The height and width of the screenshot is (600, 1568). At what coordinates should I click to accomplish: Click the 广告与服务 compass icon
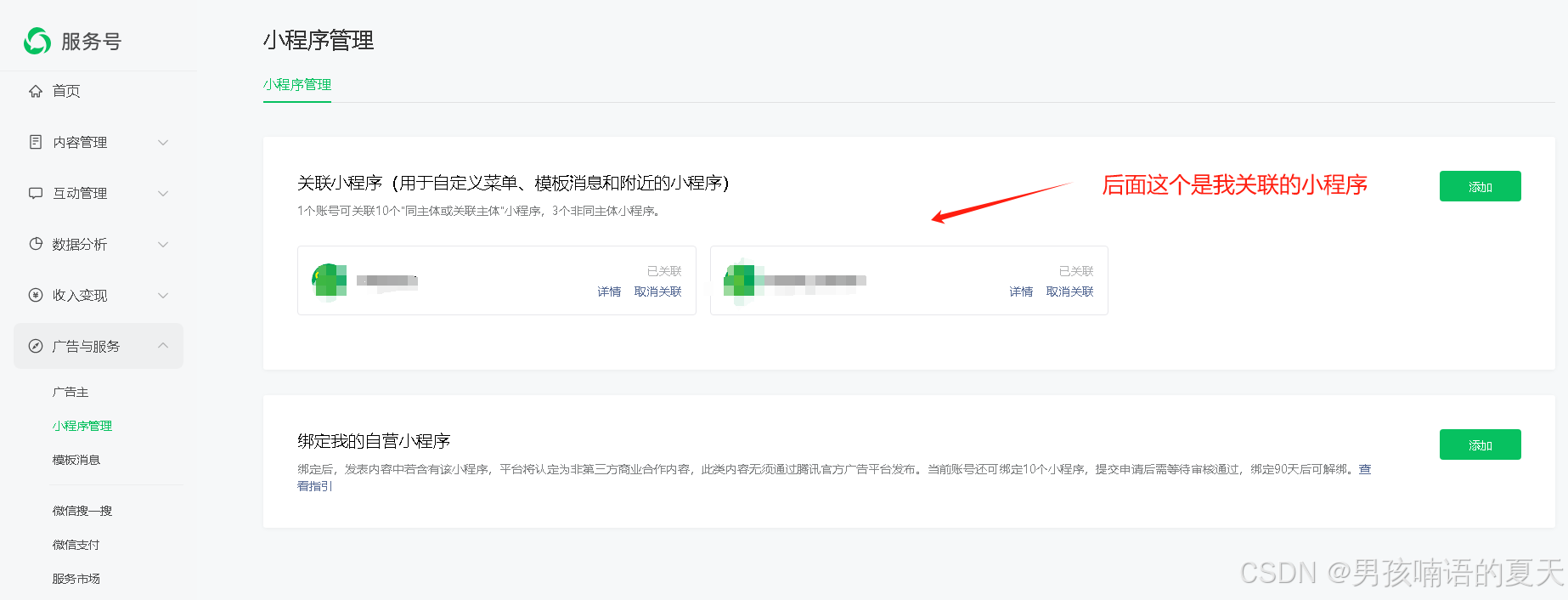(36, 346)
